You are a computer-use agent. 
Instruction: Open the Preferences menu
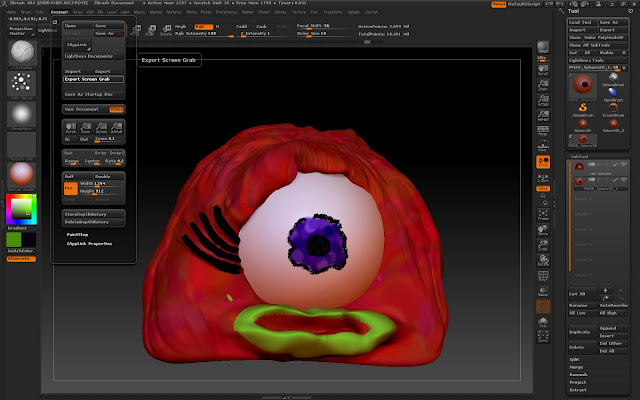[x=226, y=12]
